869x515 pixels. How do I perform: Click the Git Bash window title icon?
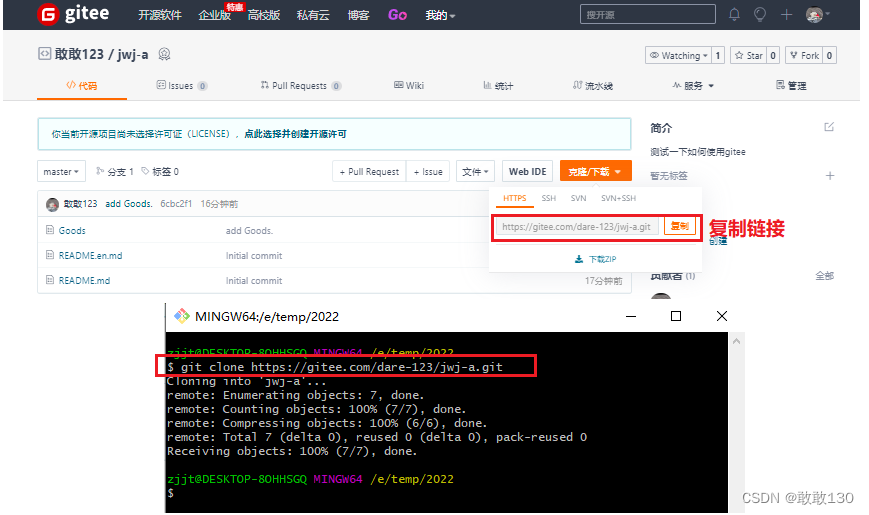(181, 316)
